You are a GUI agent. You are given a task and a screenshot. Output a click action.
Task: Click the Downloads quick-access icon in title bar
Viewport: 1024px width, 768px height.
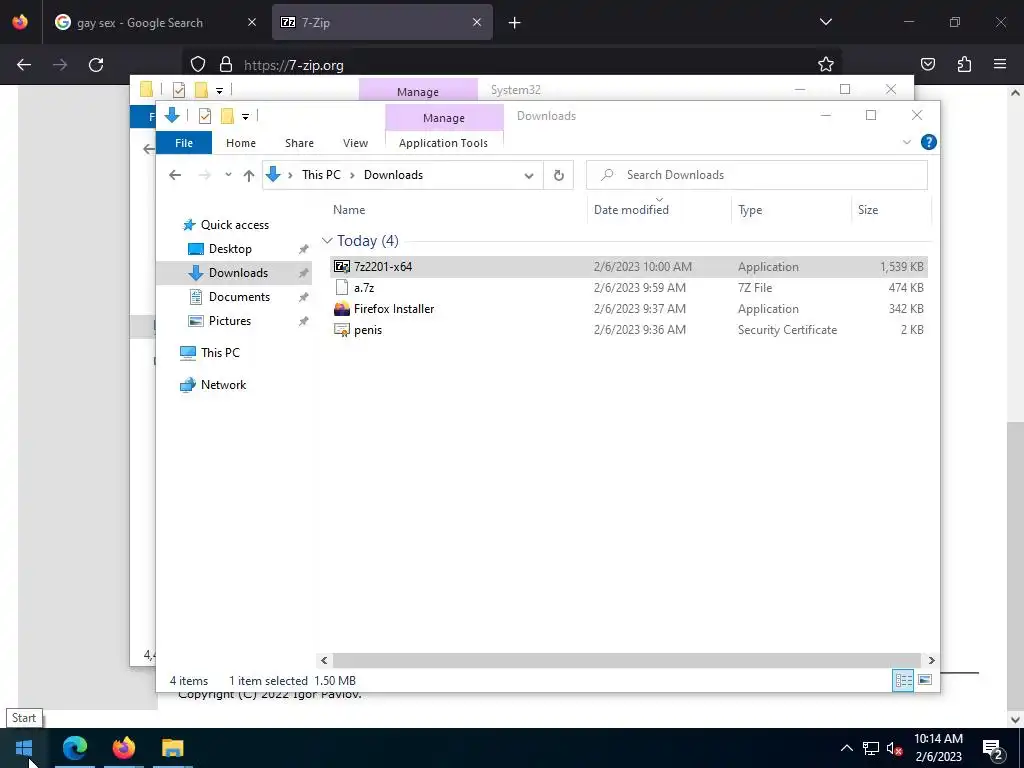[x=172, y=116]
